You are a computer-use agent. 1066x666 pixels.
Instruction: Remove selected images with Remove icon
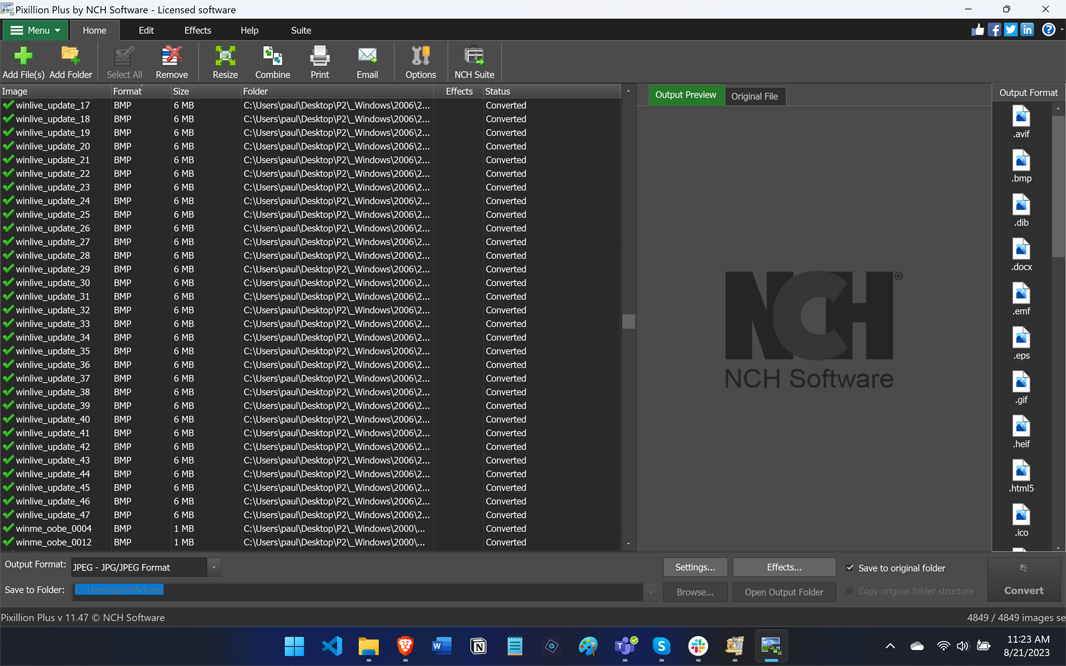(x=172, y=61)
